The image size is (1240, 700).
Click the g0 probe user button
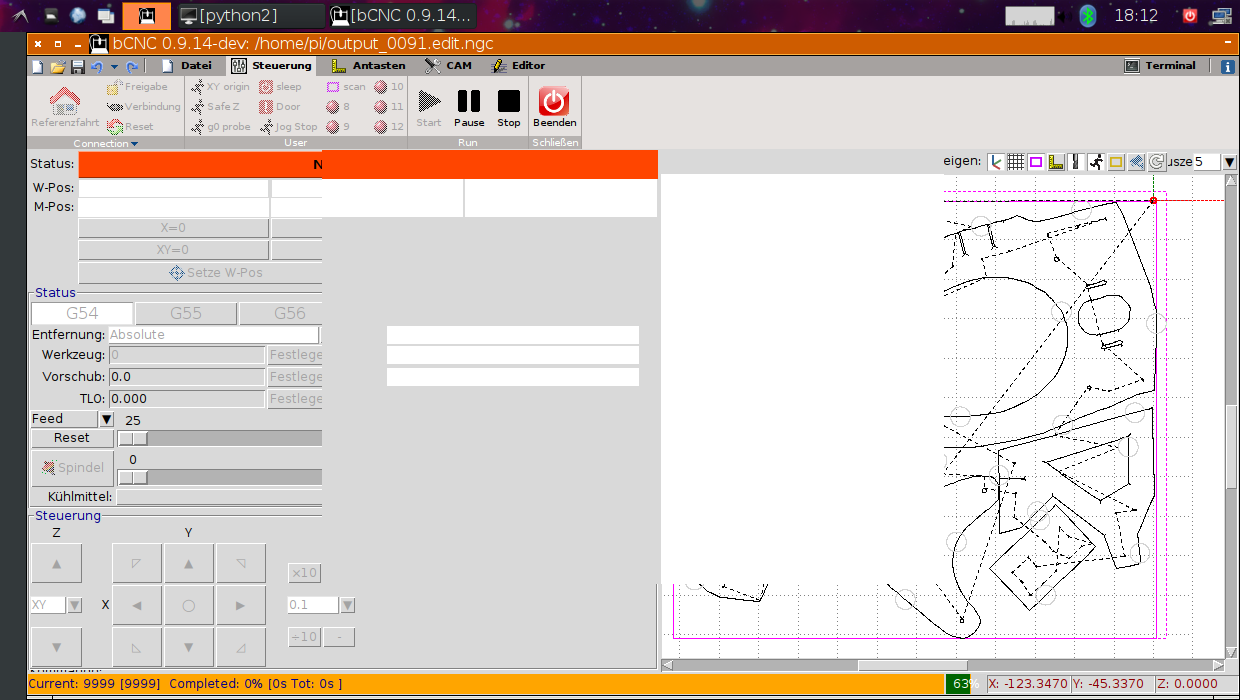tap(220, 127)
